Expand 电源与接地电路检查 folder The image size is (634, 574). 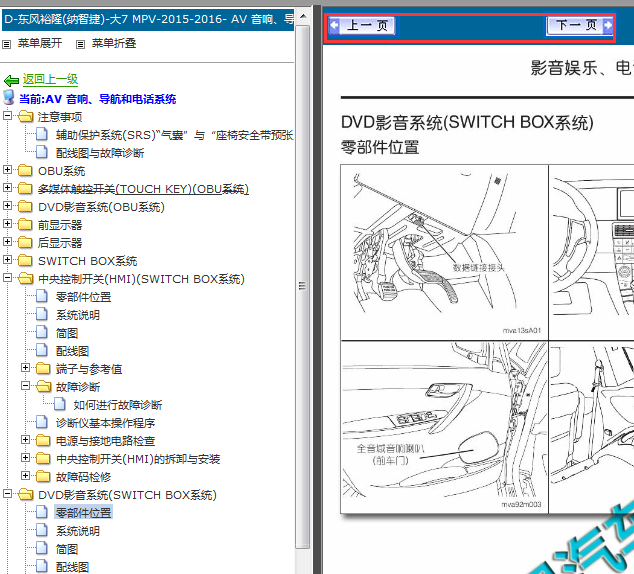point(25,439)
